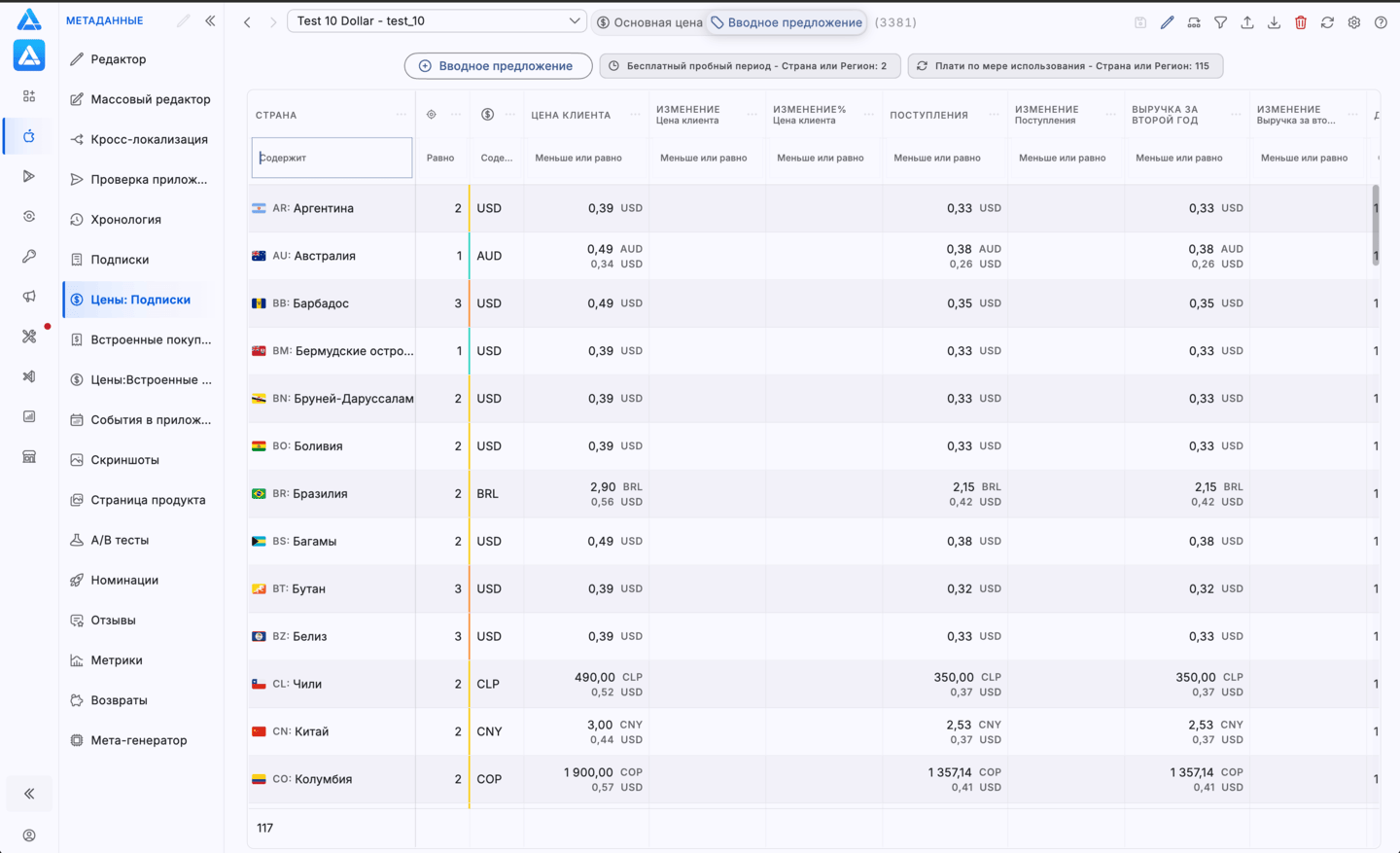Open the filter funnel icon in toolbar
Screen dimensions: 1400x853
tap(1220, 22)
